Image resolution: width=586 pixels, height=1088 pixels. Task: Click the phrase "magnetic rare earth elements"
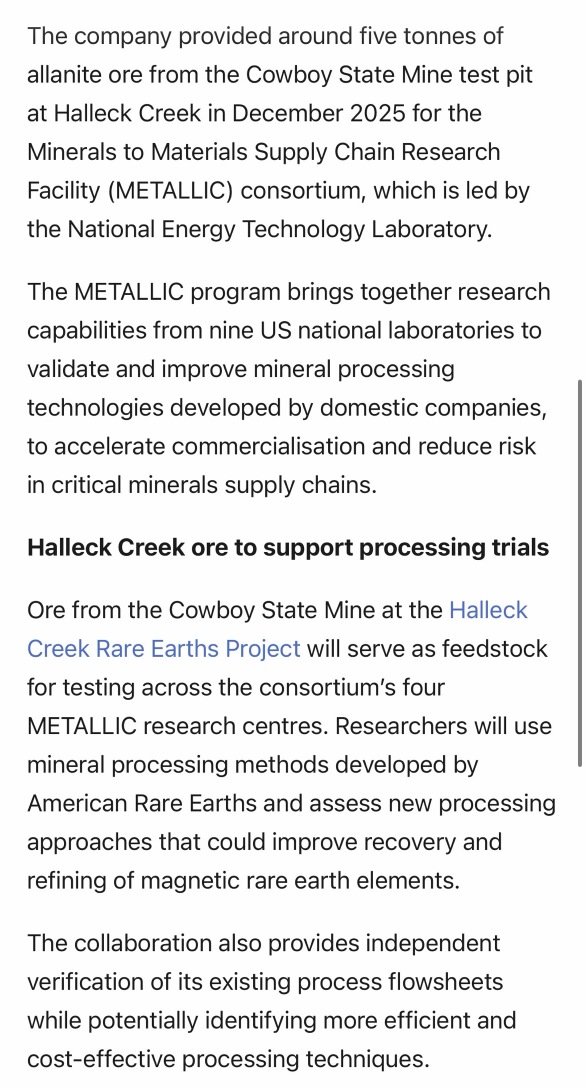pos(296,881)
